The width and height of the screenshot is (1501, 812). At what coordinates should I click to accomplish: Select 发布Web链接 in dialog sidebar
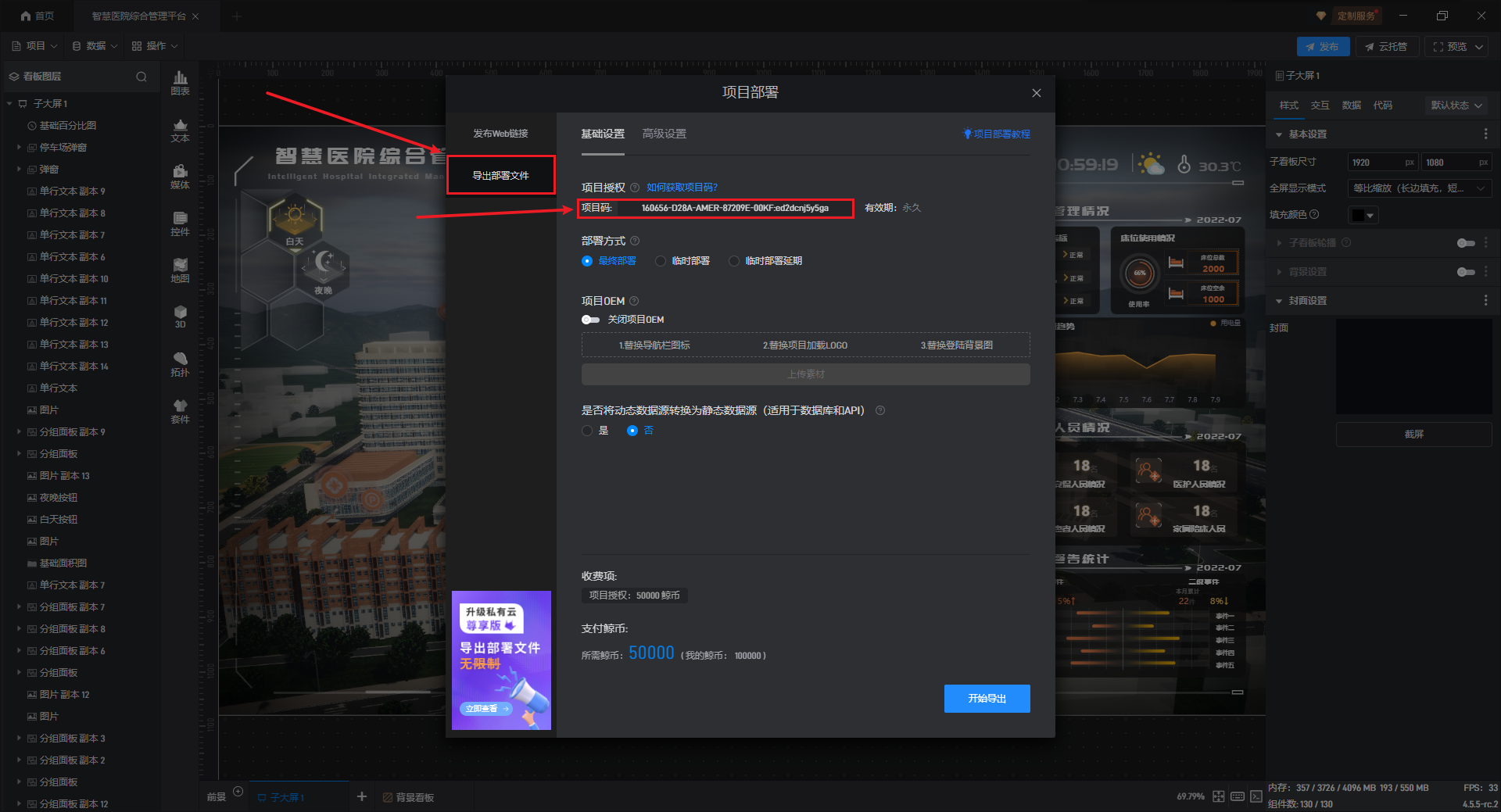500,134
